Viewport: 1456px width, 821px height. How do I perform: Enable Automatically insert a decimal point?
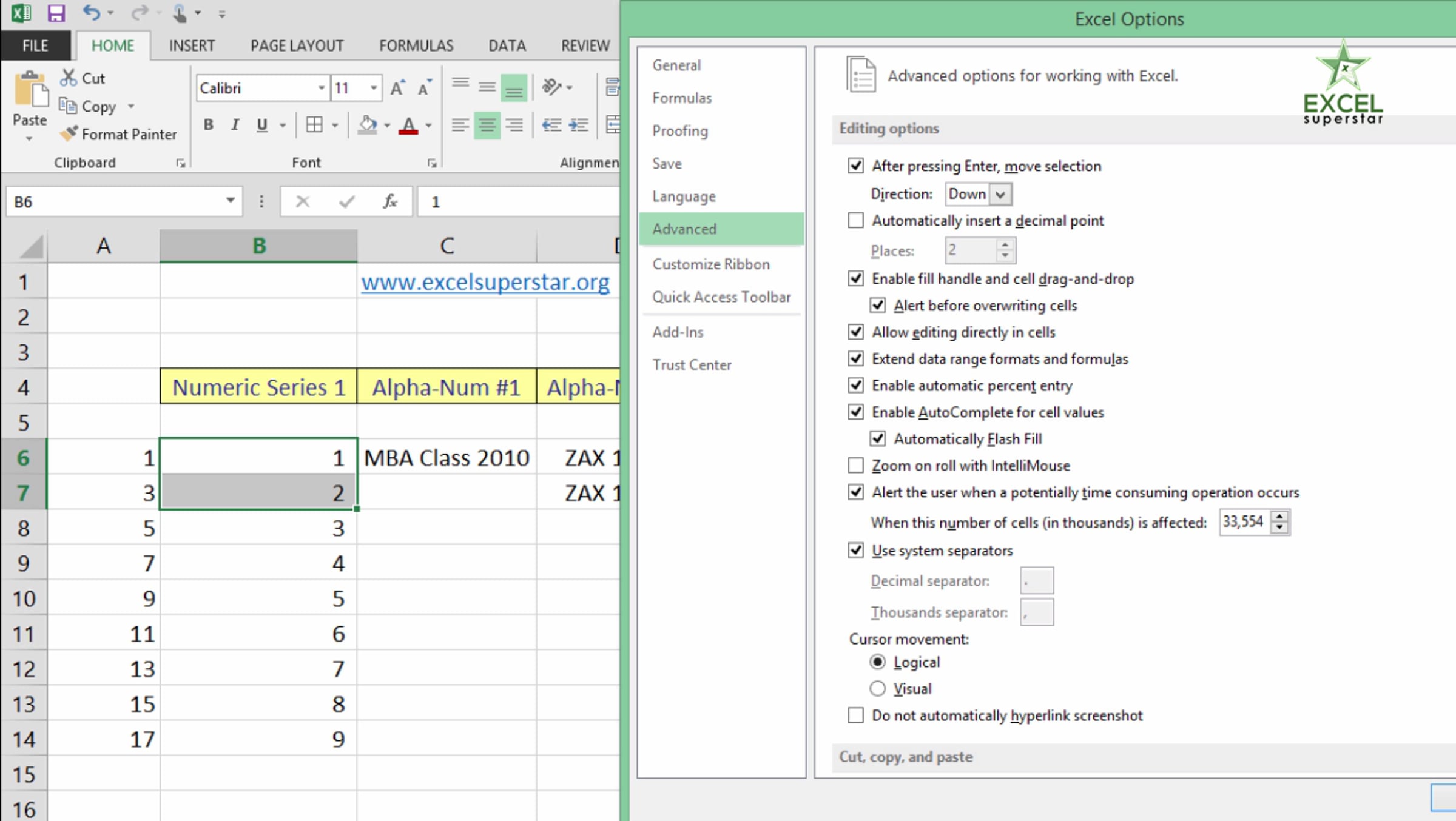(x=855, y=221)
